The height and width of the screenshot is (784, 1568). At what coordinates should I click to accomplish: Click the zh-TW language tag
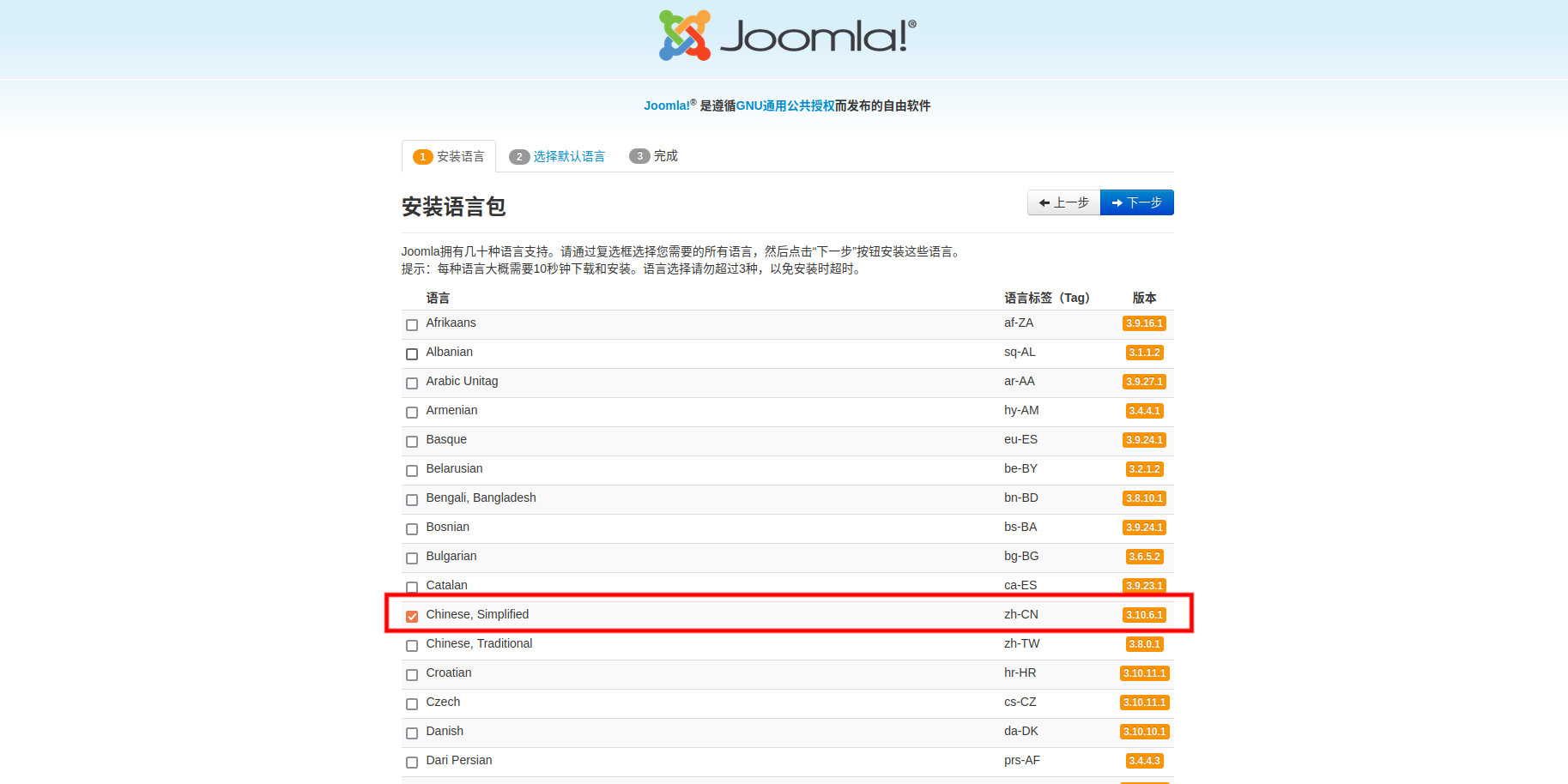pos(1022,643)
